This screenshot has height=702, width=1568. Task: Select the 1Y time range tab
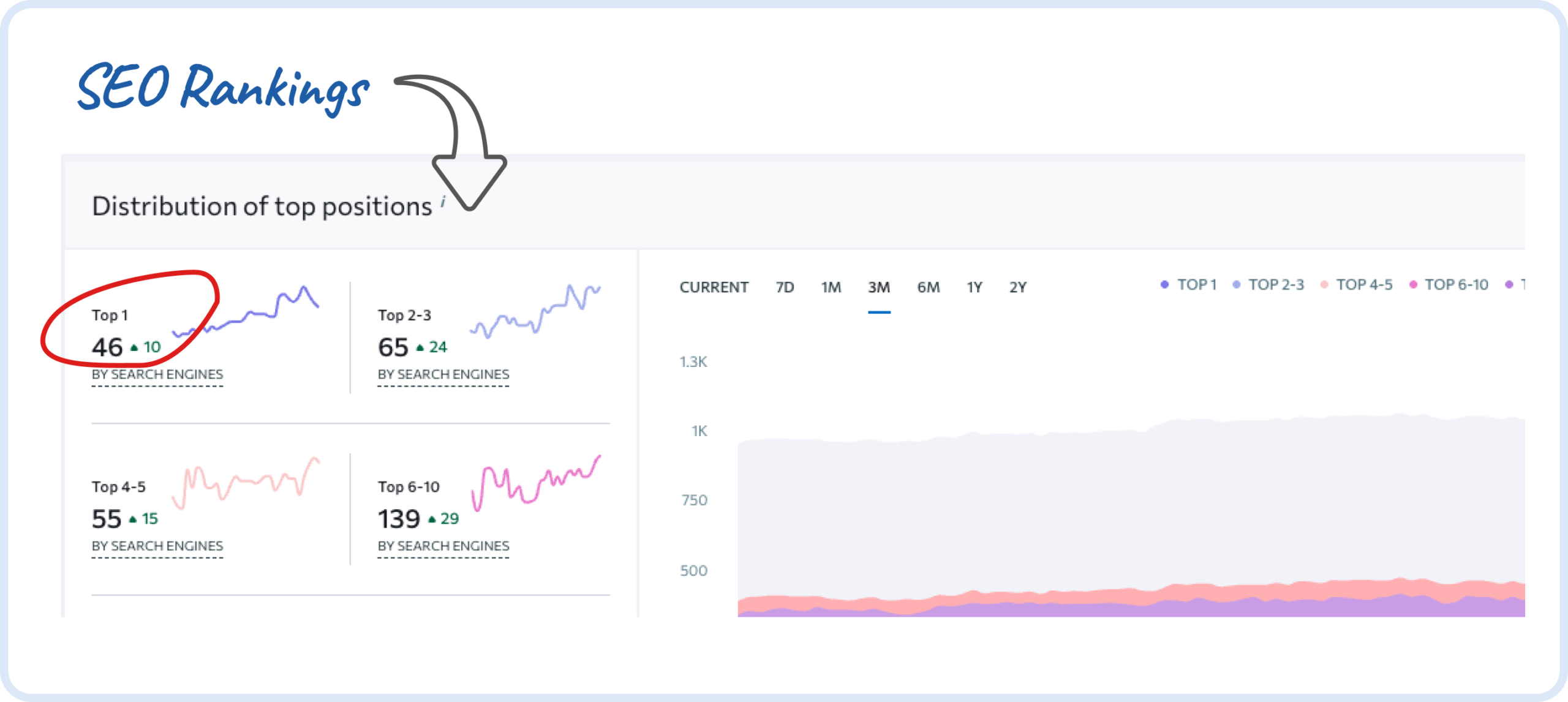pos(974,287)
